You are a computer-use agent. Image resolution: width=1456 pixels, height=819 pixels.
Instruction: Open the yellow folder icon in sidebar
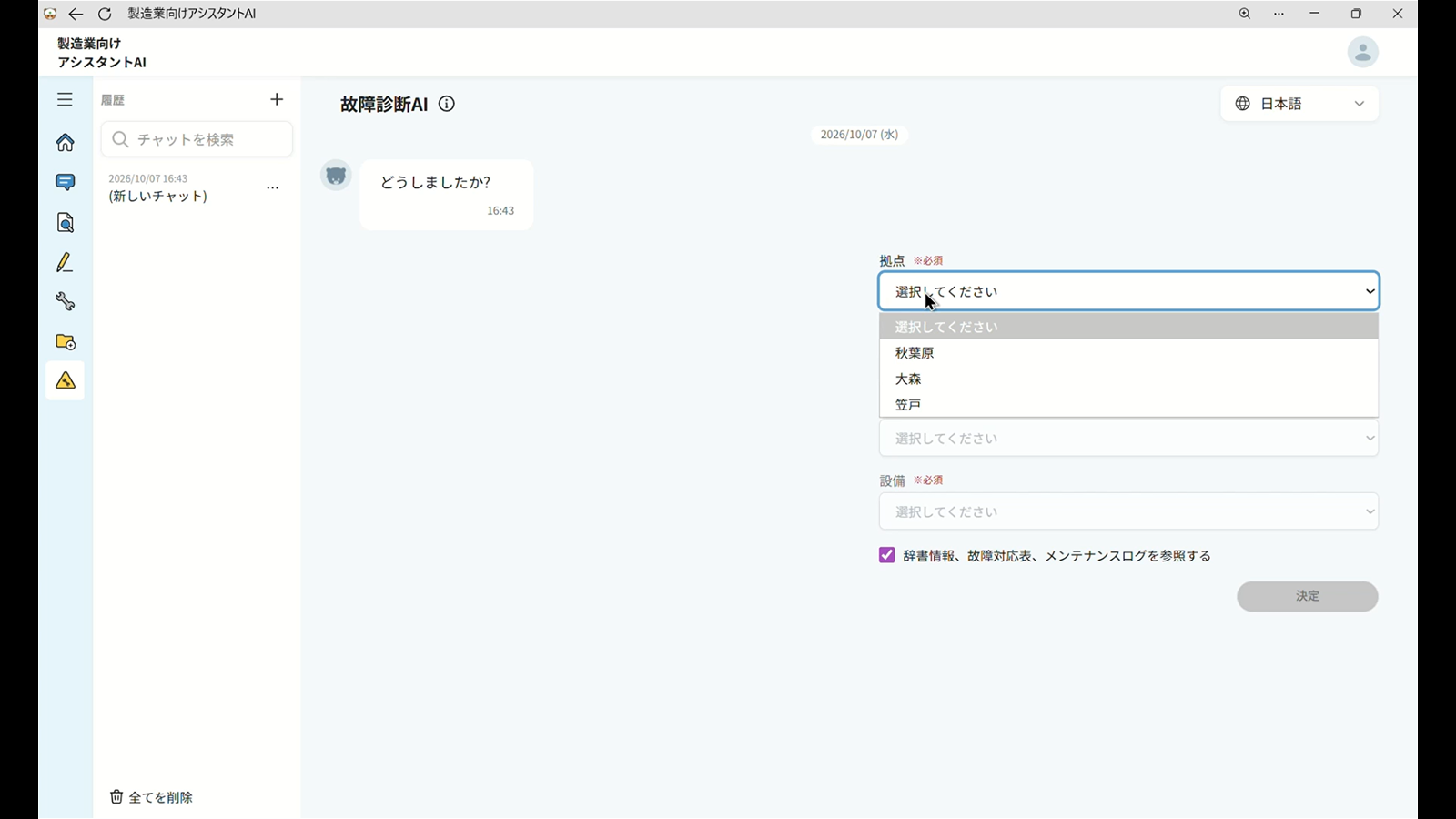65,342
